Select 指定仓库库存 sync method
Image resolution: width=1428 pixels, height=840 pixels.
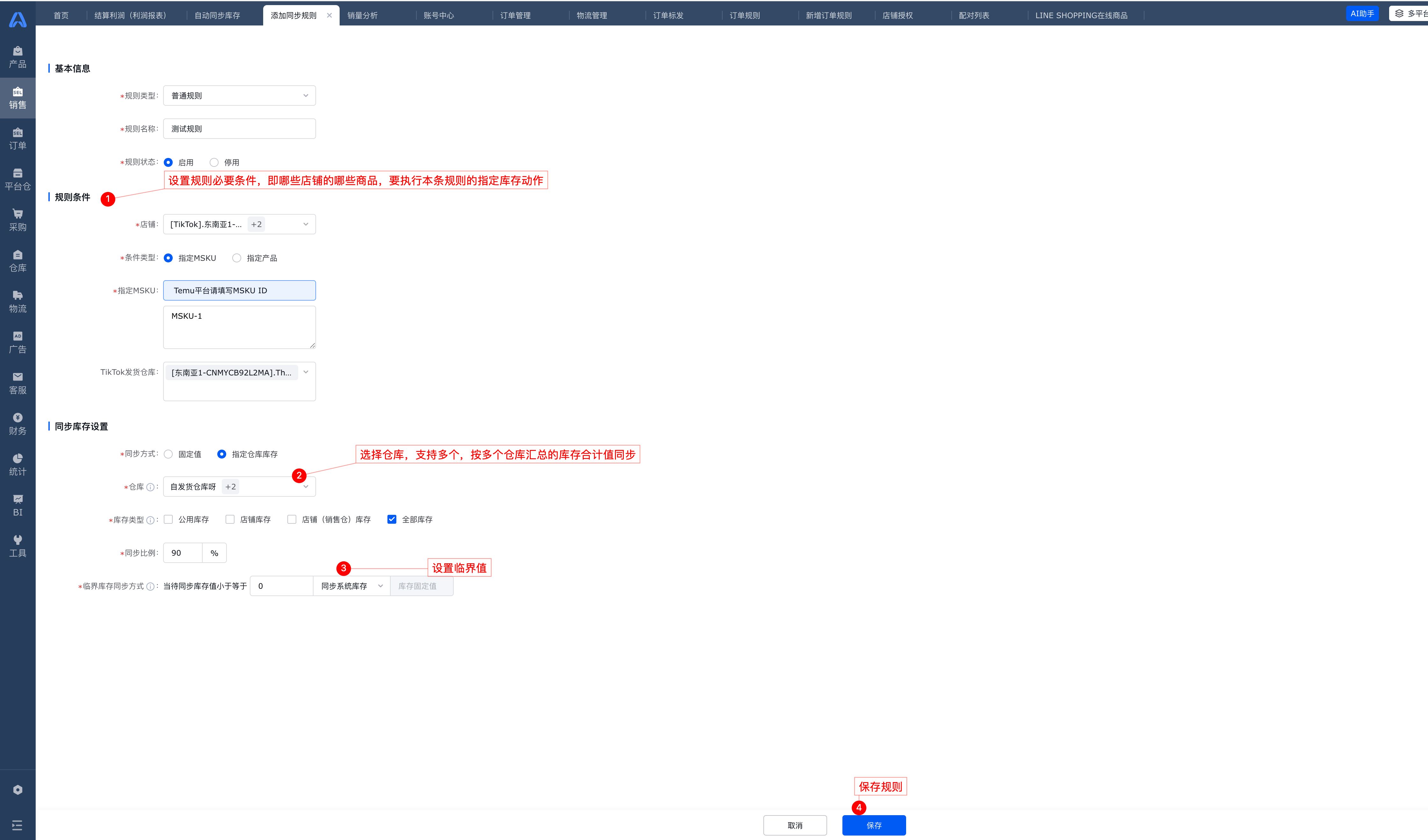(x=221, y=454)
